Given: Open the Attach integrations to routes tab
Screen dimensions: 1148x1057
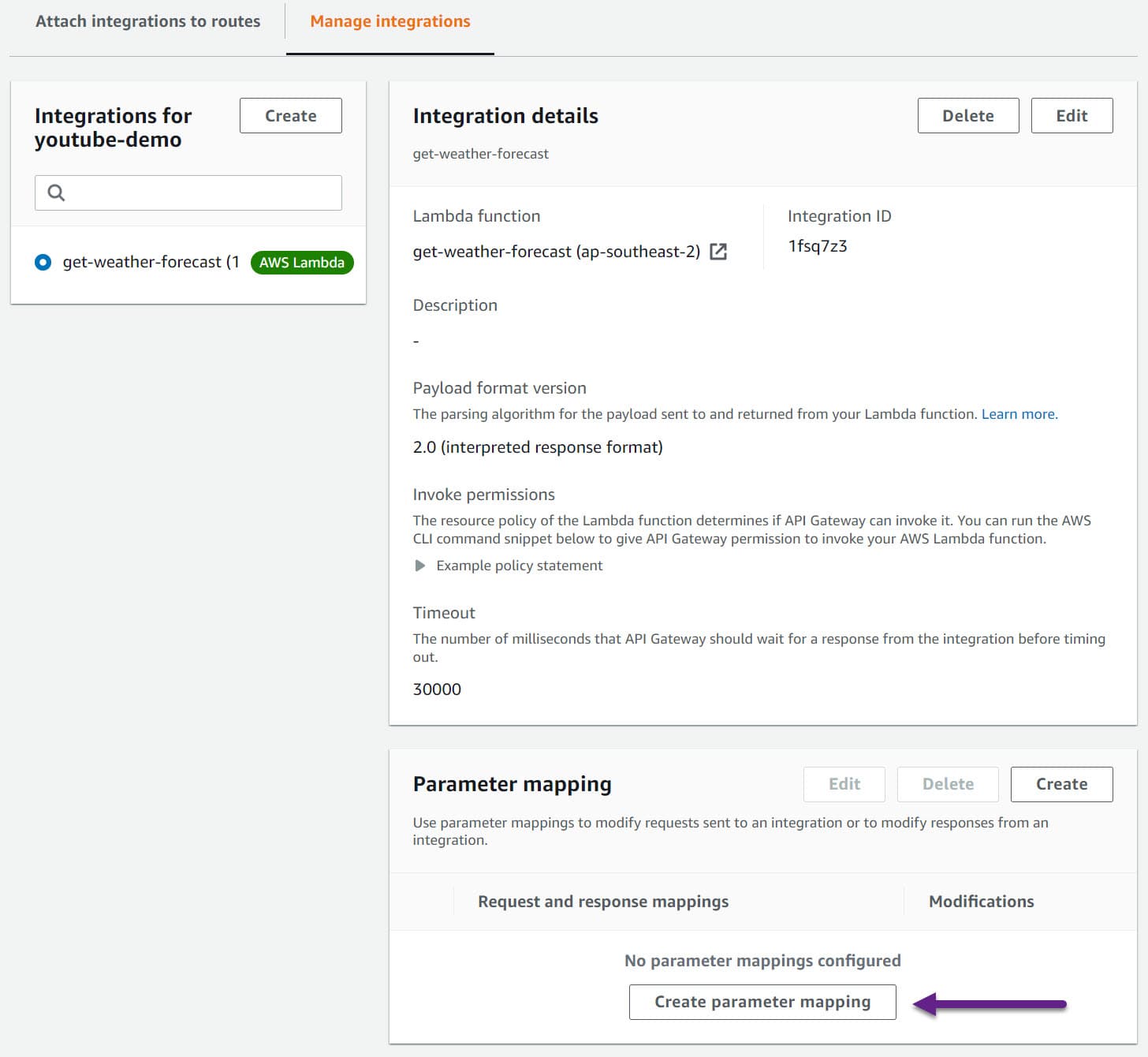Looking at the screenshot, I should click(147, 21).
